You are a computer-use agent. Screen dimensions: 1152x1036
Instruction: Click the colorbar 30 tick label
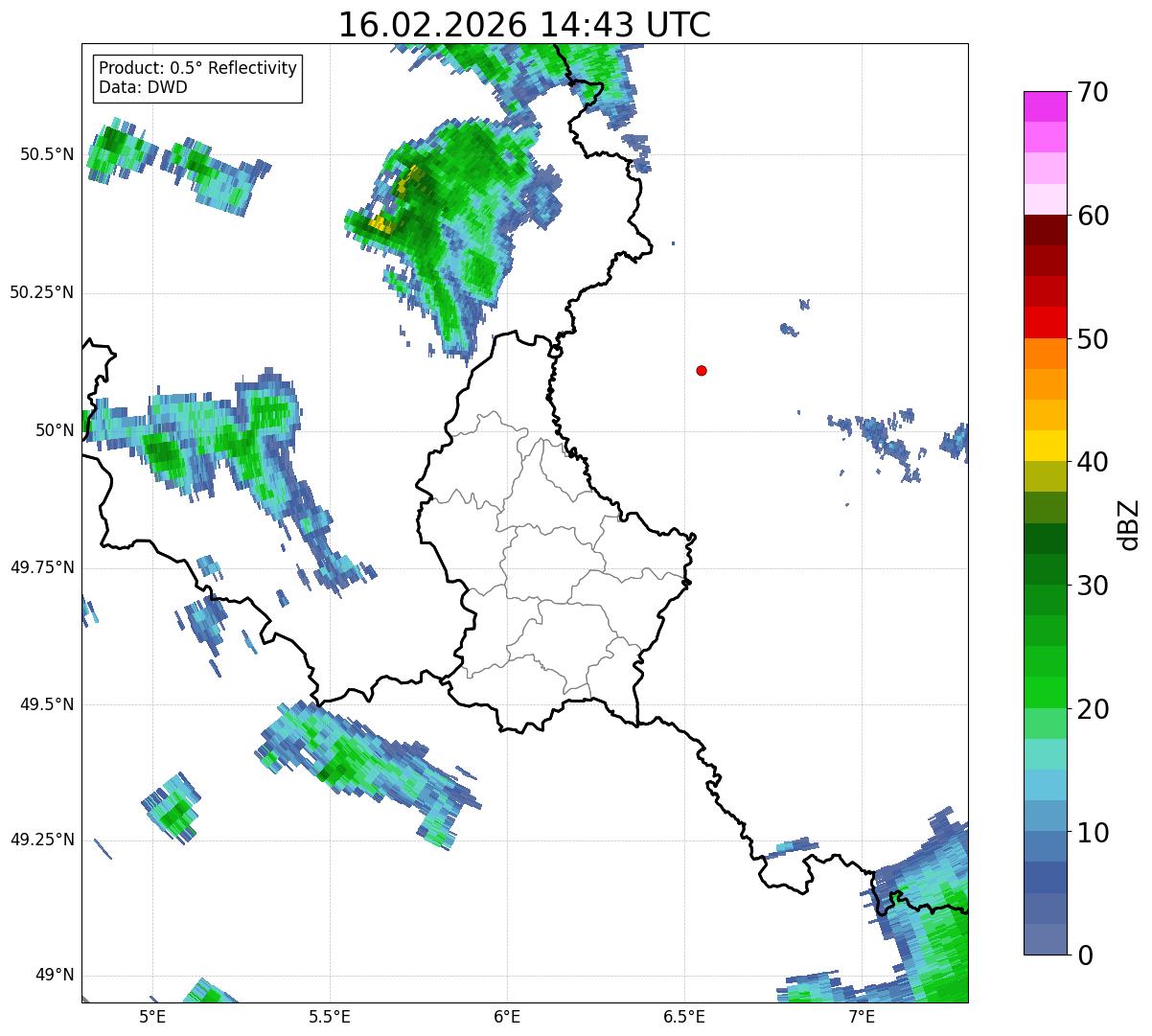[x=1094, y=585]
